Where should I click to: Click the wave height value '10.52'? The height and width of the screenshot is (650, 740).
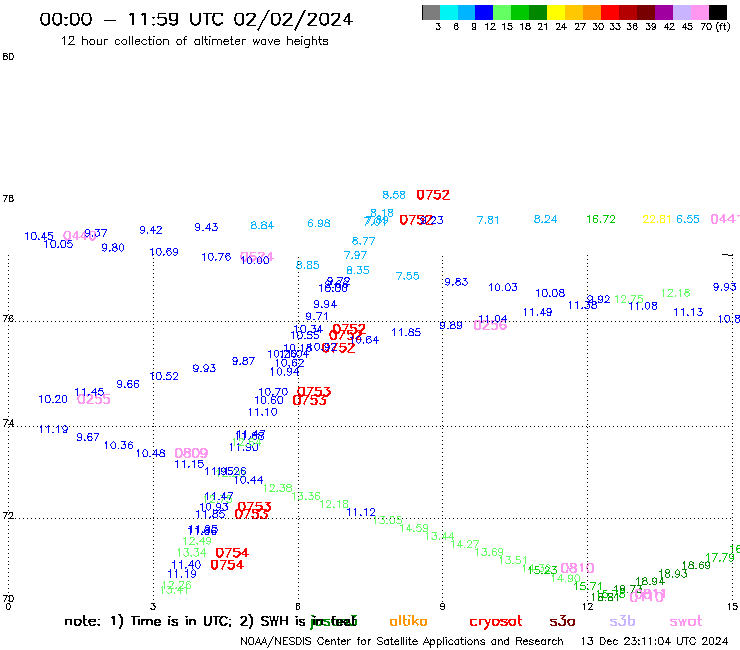164,377
